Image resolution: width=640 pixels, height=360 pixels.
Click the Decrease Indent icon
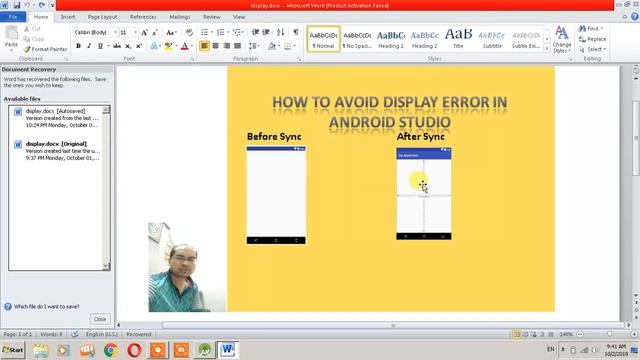point(256,32)
